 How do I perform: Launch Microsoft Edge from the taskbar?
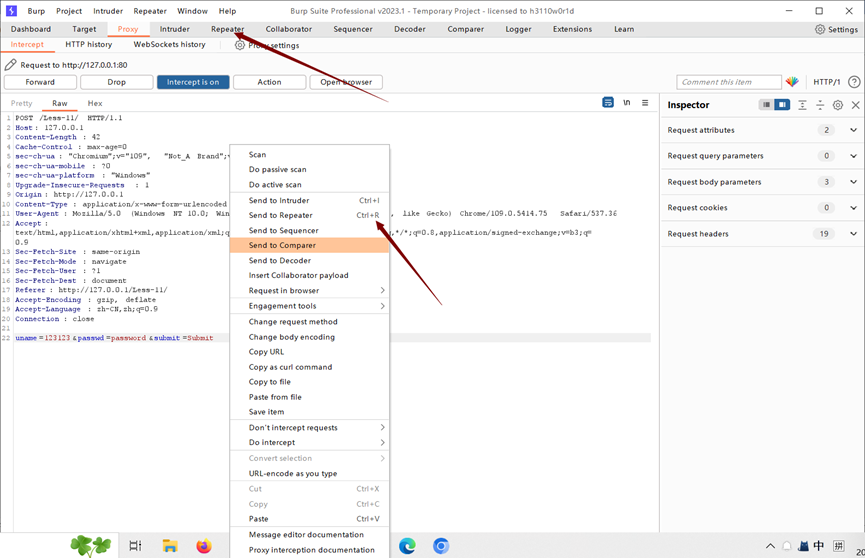pyautogui.click(x=408, y=546)
